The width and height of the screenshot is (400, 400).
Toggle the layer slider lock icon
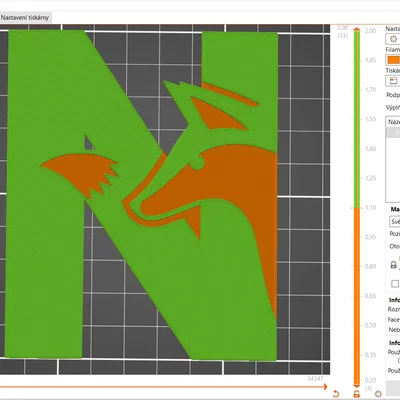point(357,394)
